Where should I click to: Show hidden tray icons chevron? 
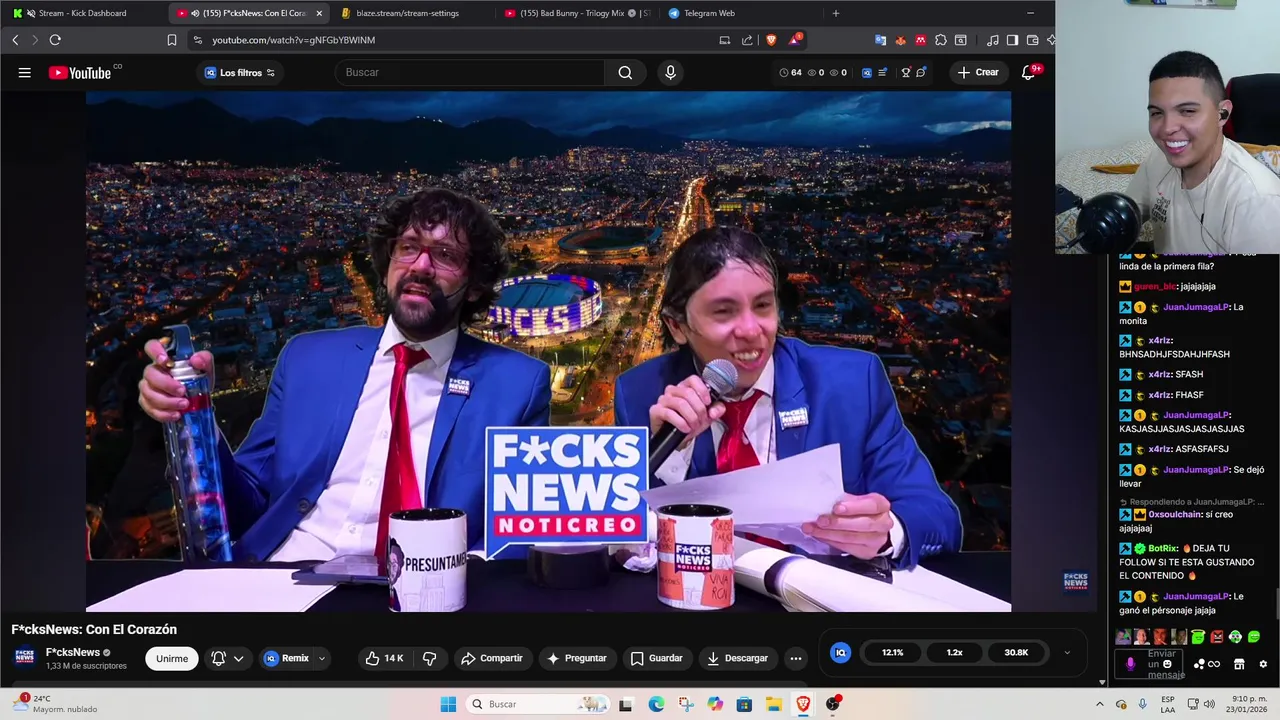tap(1100, 704)
